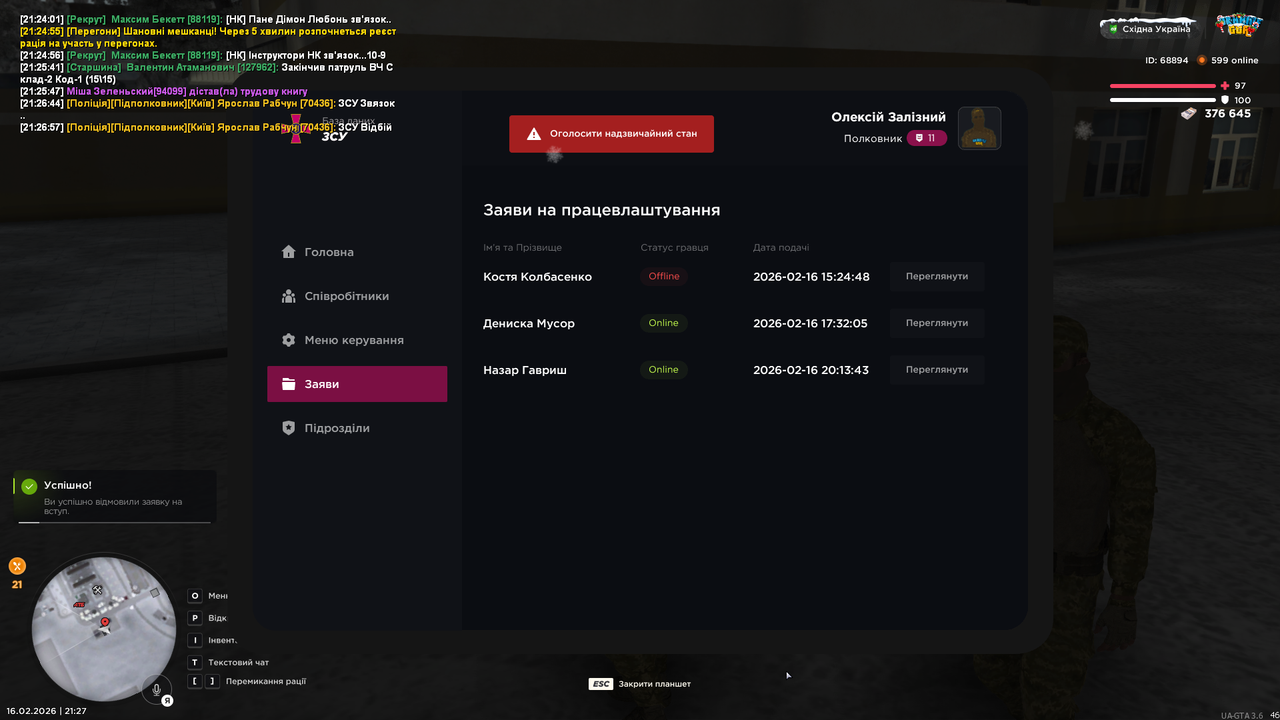Click the 599 online counter
Viewport: 1280px width, 720px height.
point(1228,60)
